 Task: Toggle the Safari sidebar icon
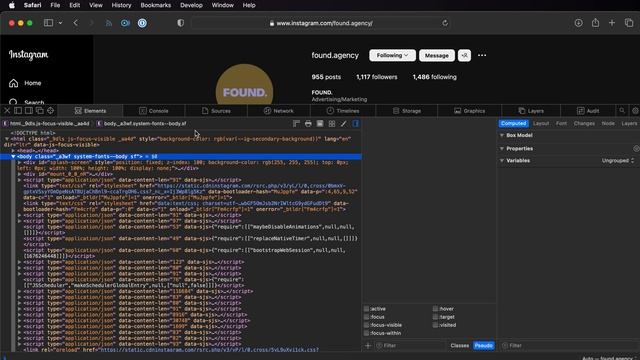pos(48,23)
